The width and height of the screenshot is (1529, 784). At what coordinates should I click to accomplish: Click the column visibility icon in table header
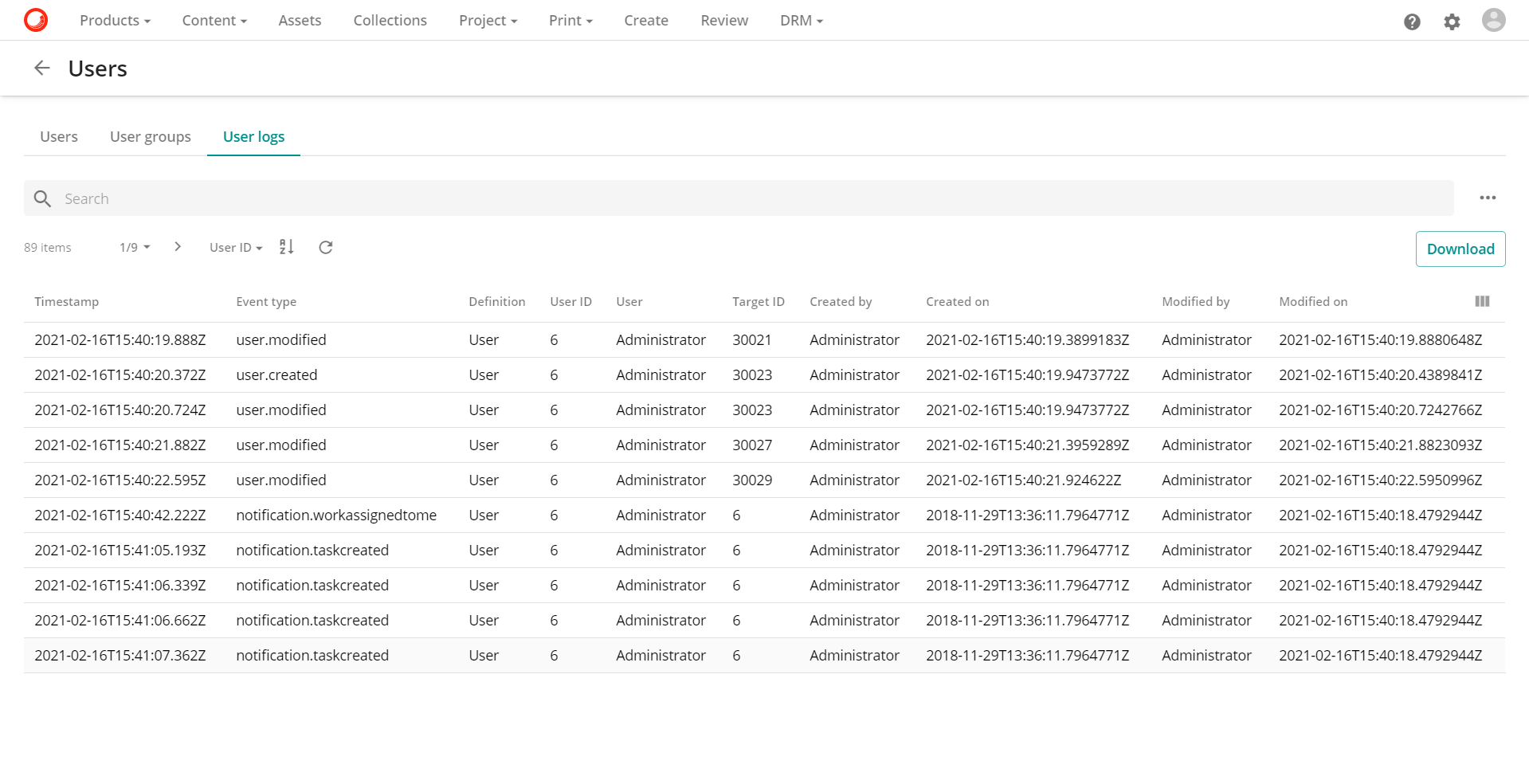[1482, 301]
